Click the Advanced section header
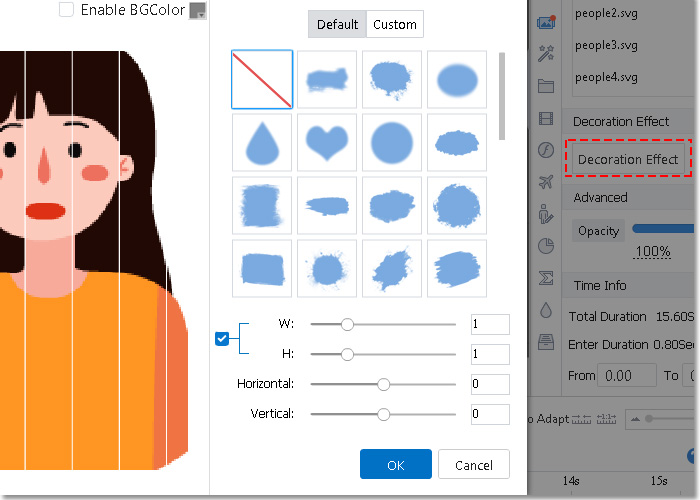700x500 pixels. (x=629, y=197)
